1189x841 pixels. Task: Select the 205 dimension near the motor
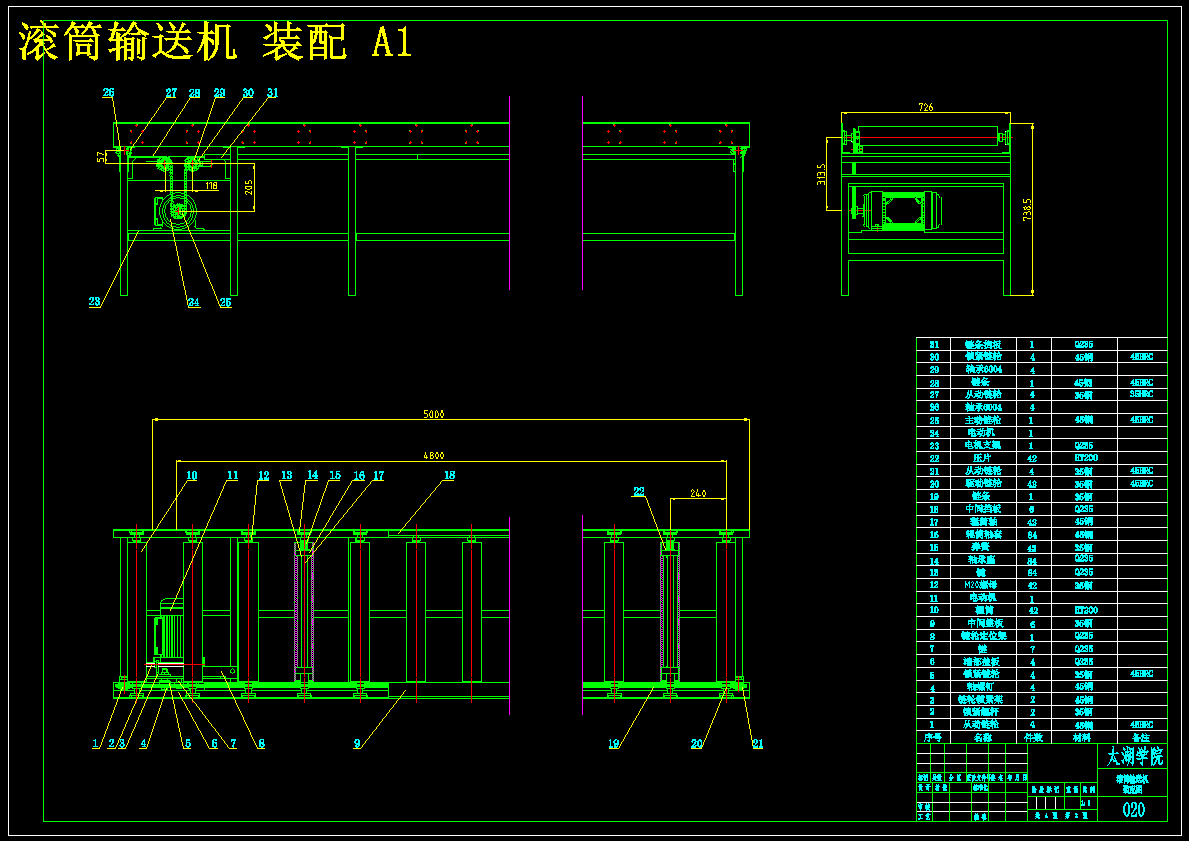249,187
